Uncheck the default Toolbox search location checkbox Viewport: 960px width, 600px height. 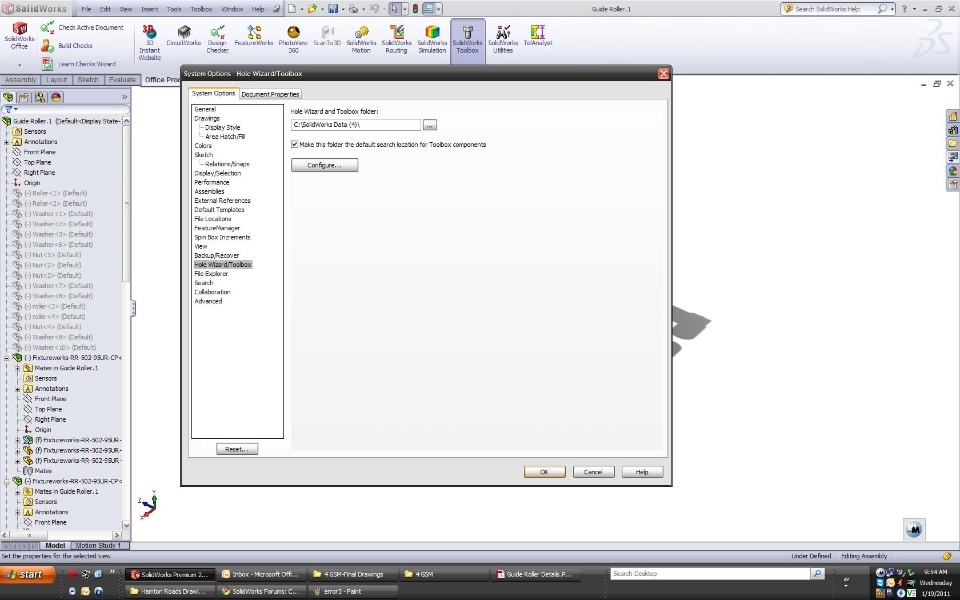coord(294,144)
